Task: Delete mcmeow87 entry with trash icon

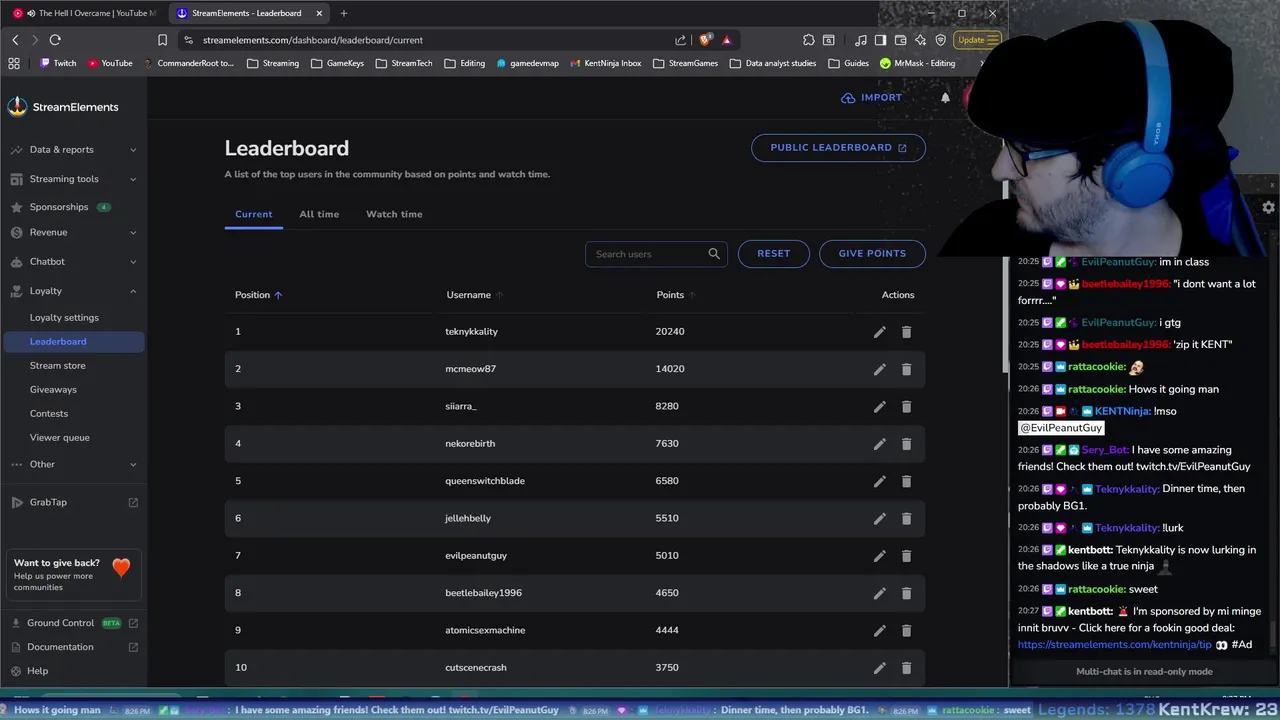Action: (906, 369)
